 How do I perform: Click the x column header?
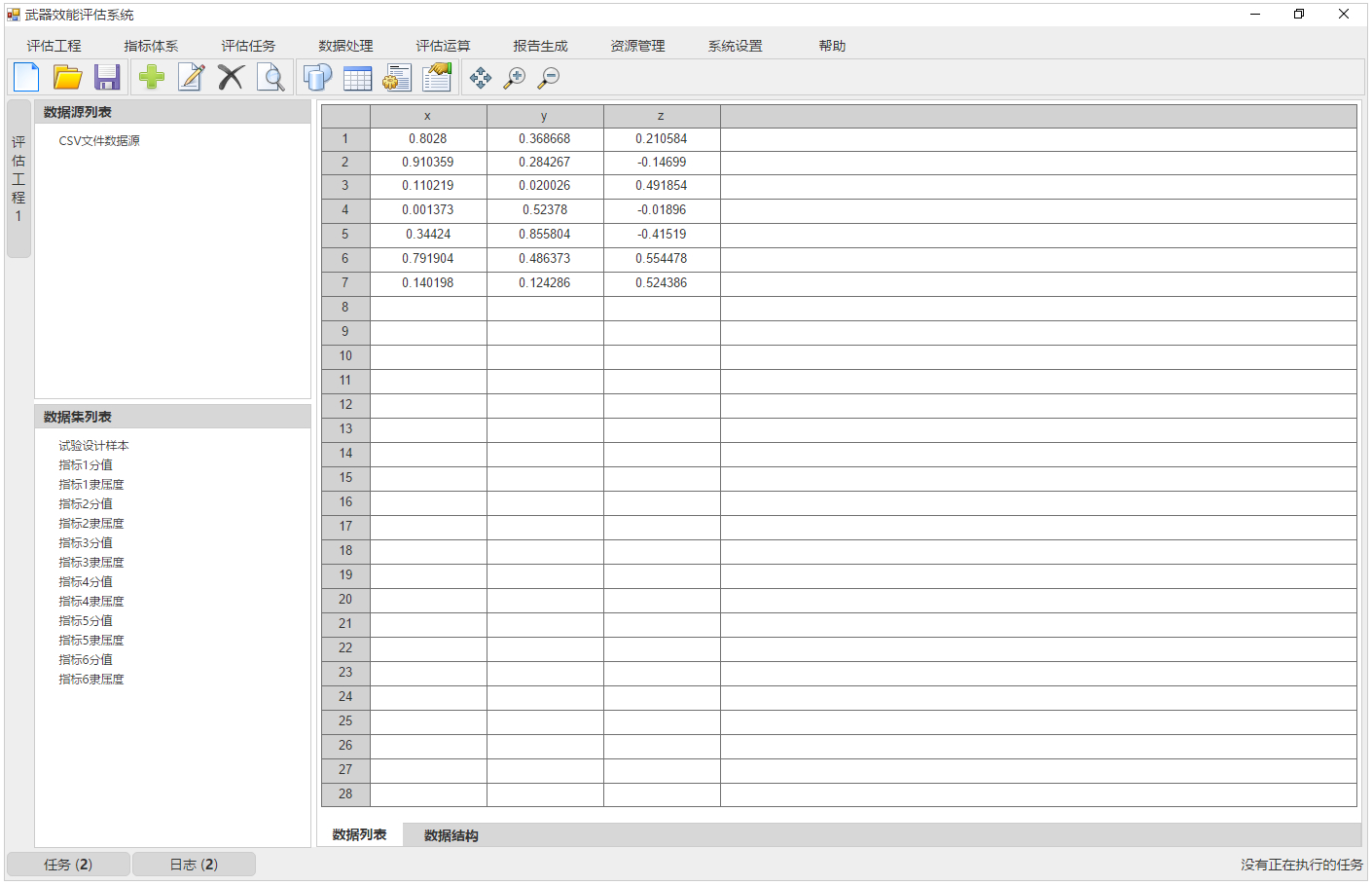click(427, 116)
